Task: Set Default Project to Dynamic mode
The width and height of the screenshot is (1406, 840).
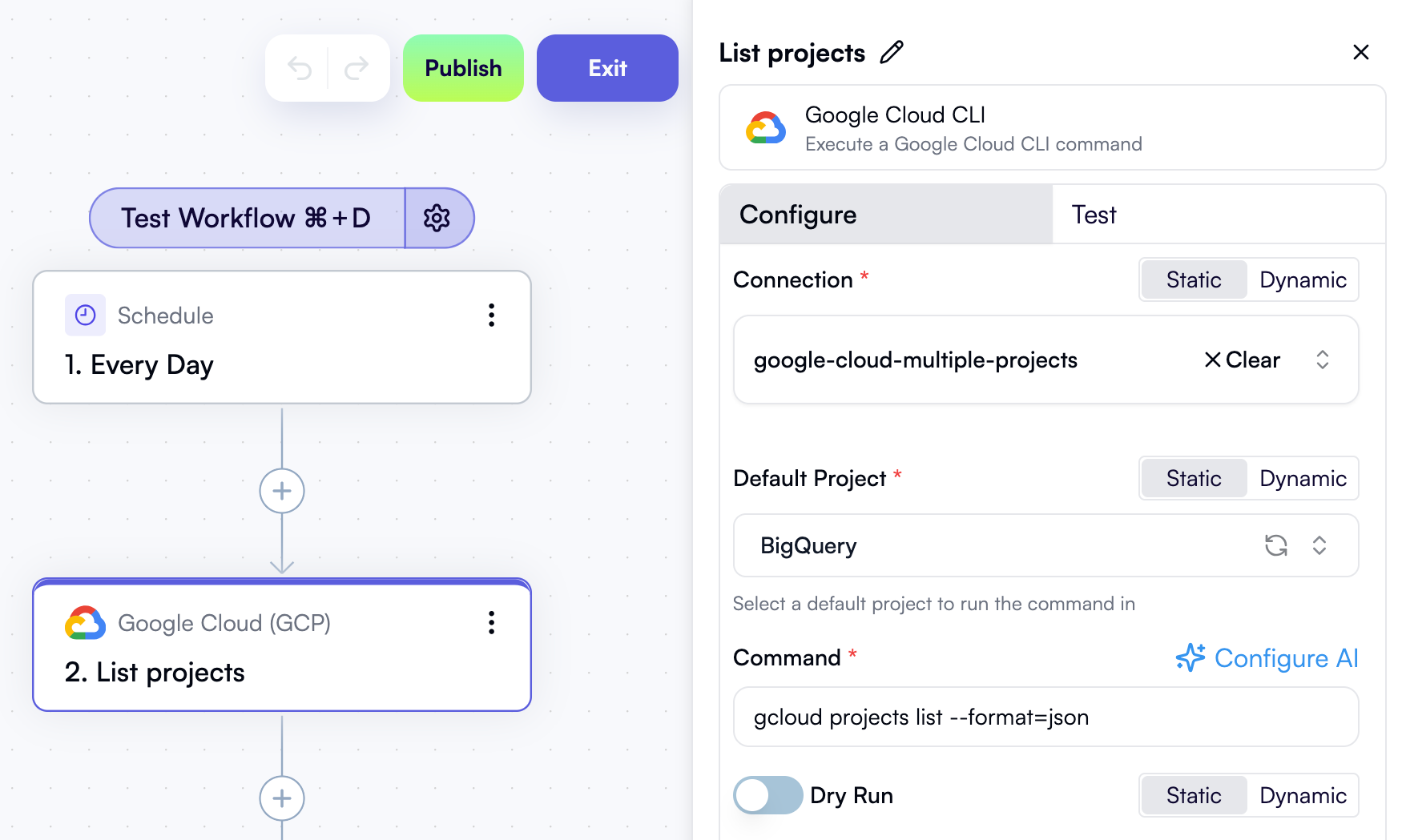Action: 1303,478
